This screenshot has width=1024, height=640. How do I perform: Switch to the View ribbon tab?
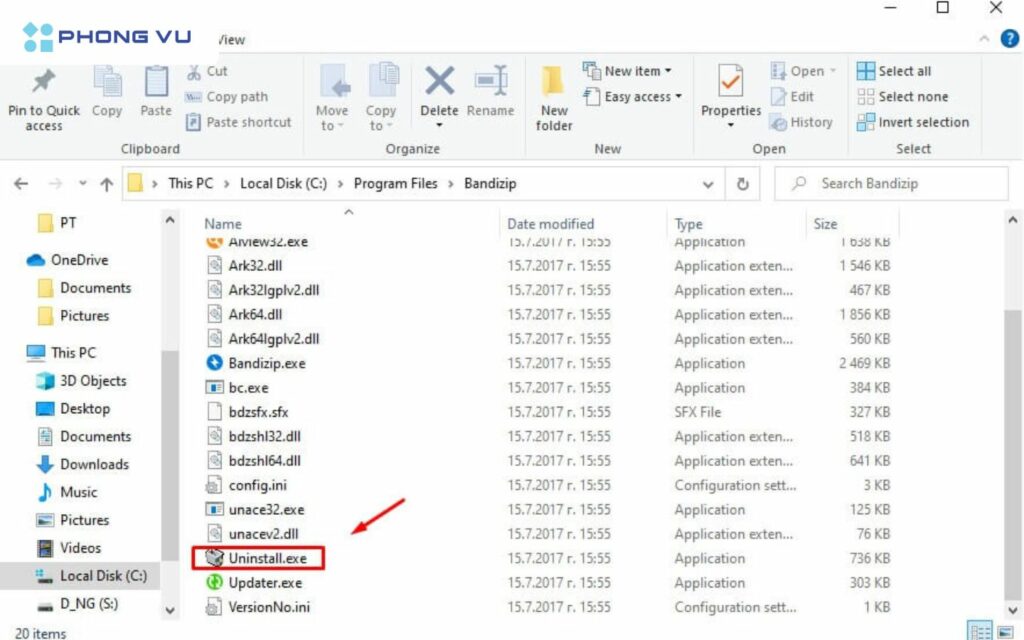(230, 40)
